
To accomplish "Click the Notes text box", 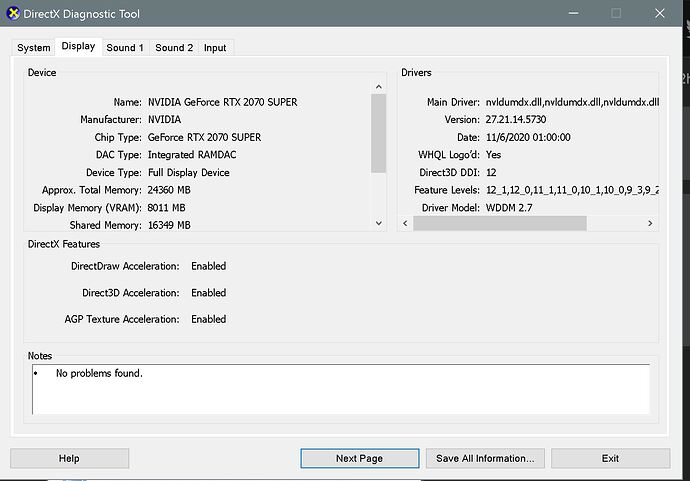I will pyautogui.click(x=341, y=389).
